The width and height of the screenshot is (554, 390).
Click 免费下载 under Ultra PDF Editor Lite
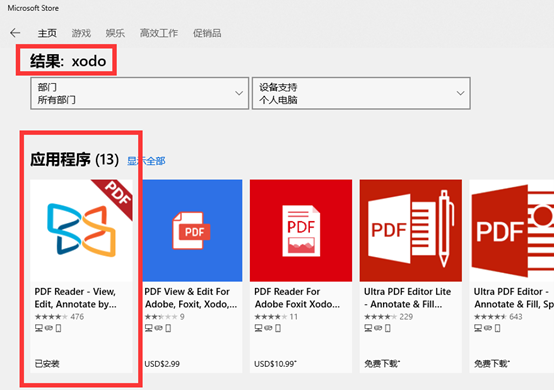[382, 364]
